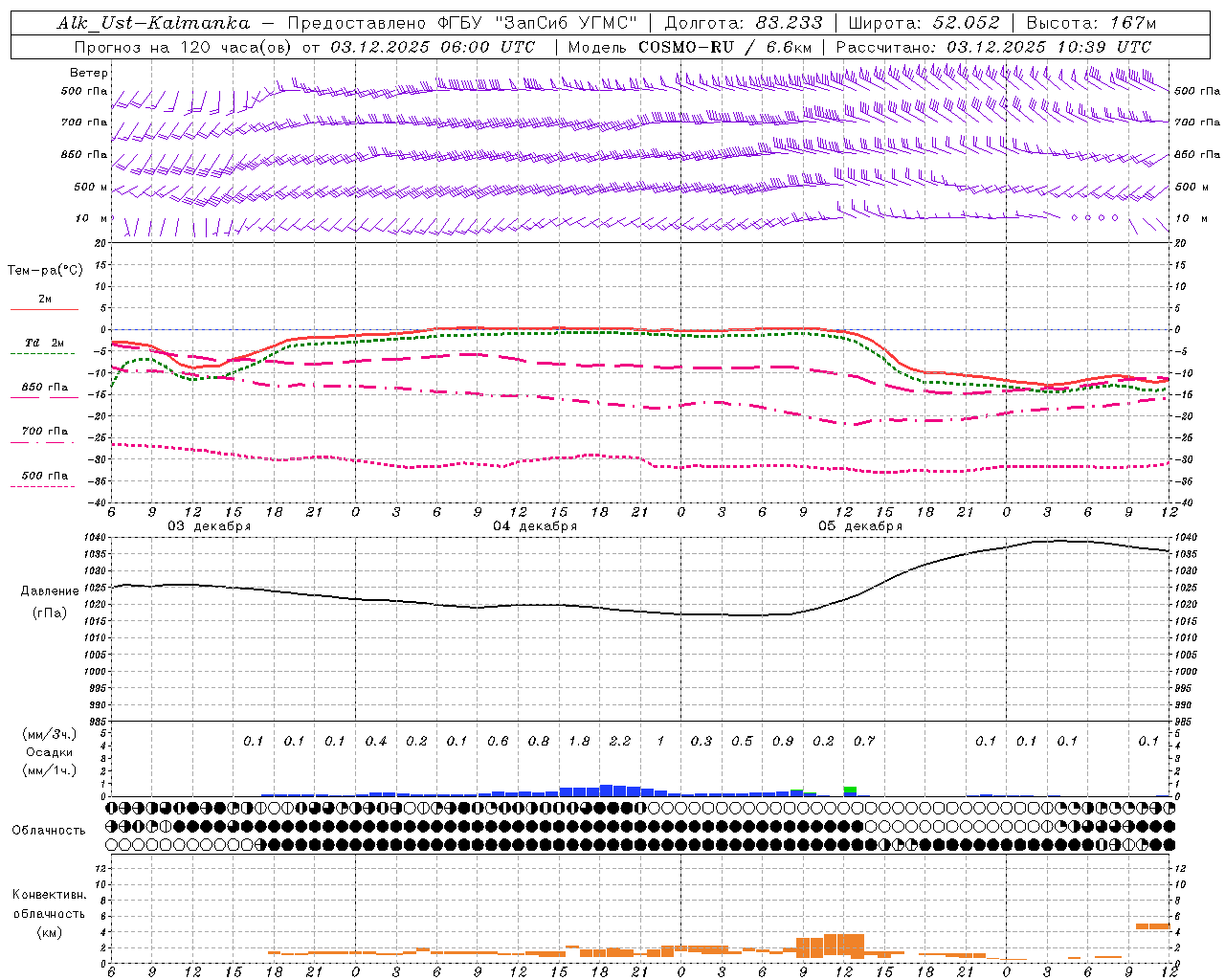Click the station name Alk_Ust-Kalmanka
Viewport: 1225px width, 980px height.
[153, 23]
